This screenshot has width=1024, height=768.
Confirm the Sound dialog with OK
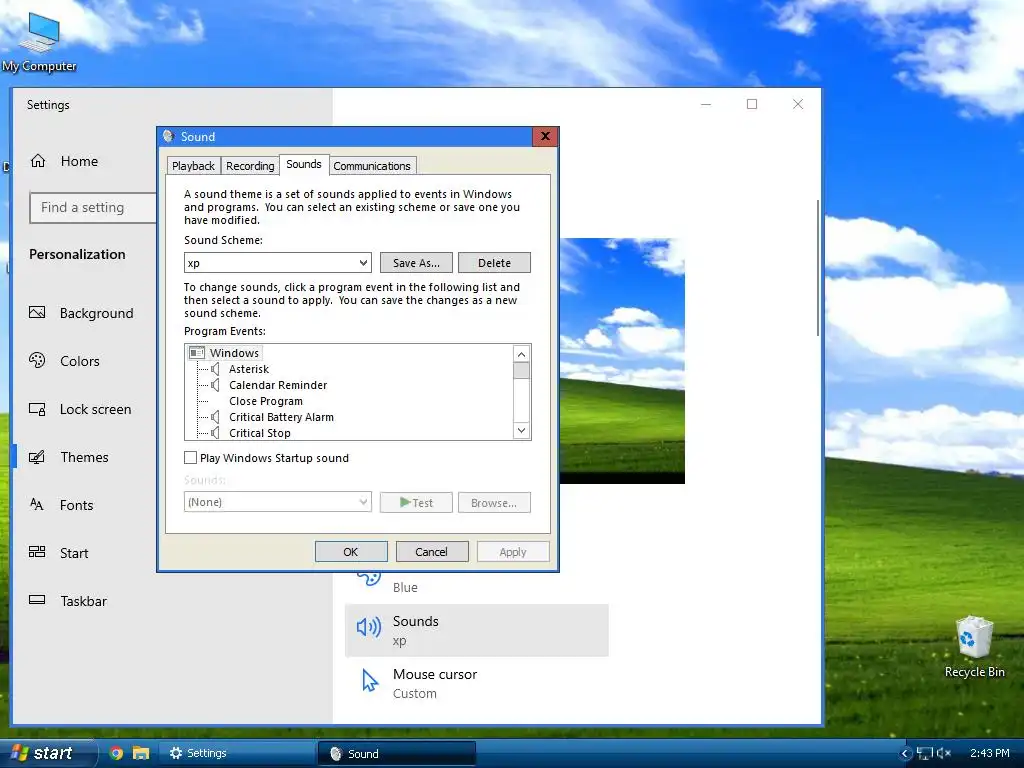coord(351,552)
